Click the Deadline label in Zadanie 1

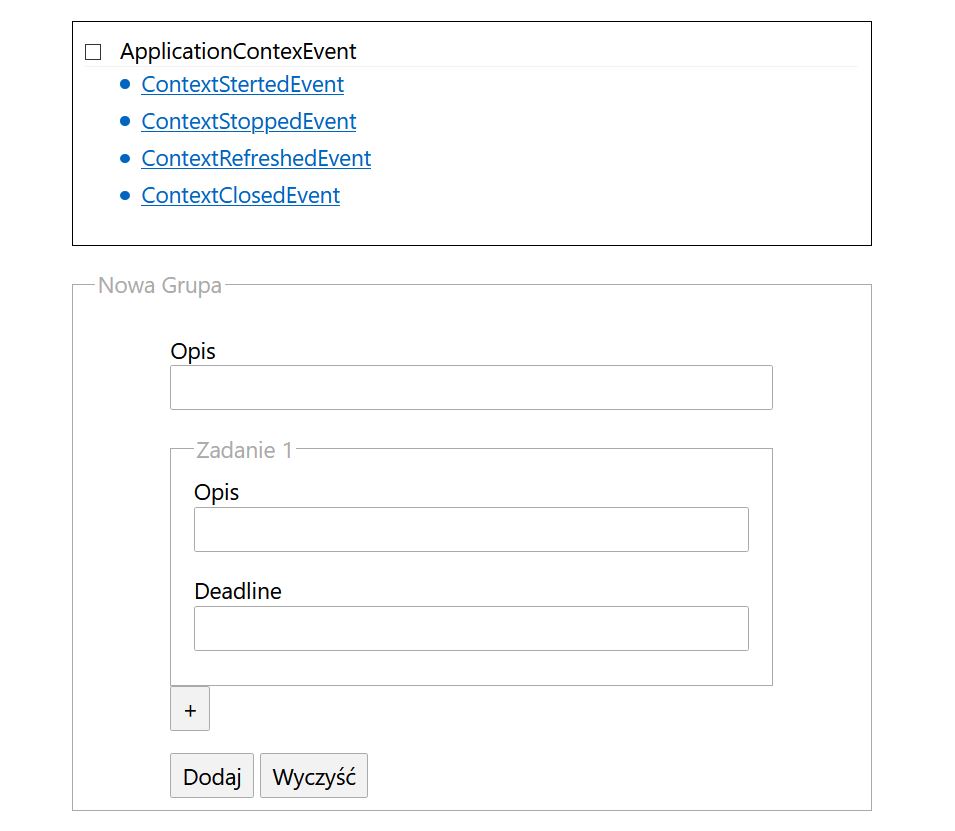[236, 591]
